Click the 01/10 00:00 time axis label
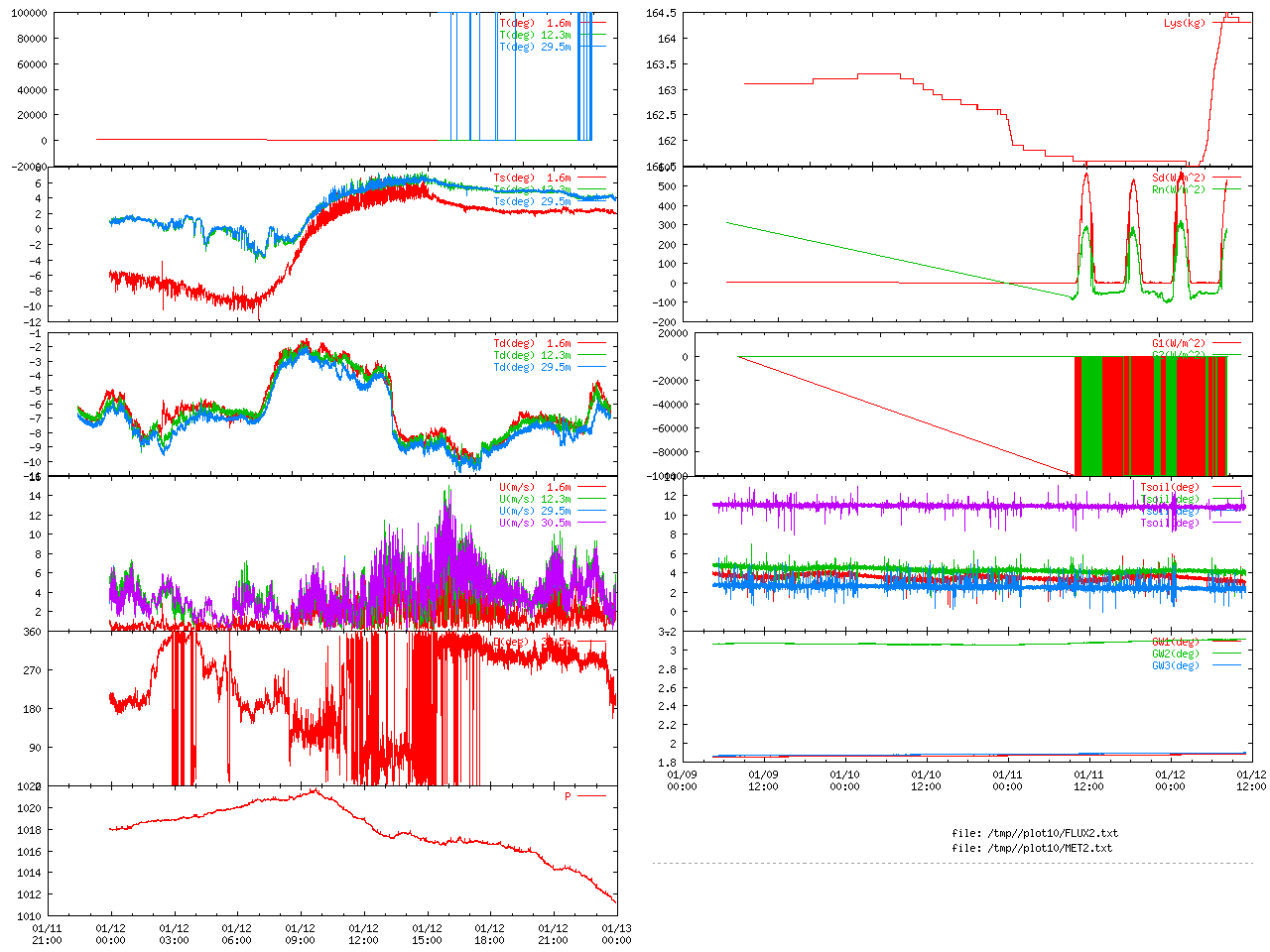1270x952 pixels. (x=844, y=780)
